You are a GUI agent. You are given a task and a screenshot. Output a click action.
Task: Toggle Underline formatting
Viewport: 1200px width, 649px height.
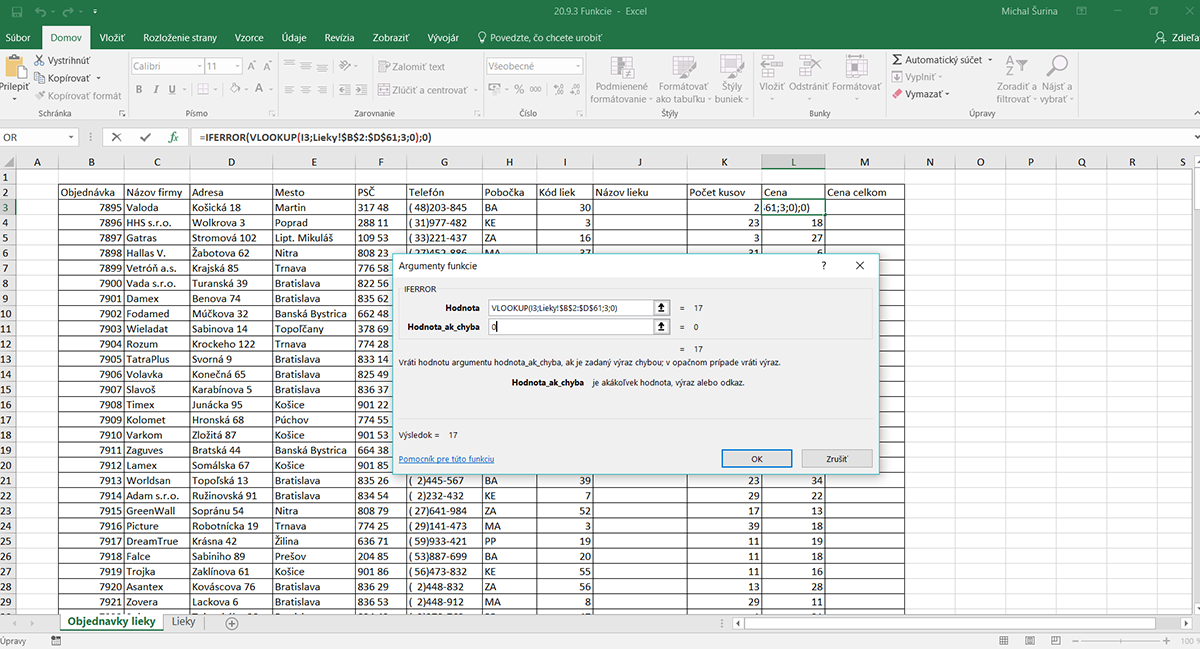click(x=174, y=90)
